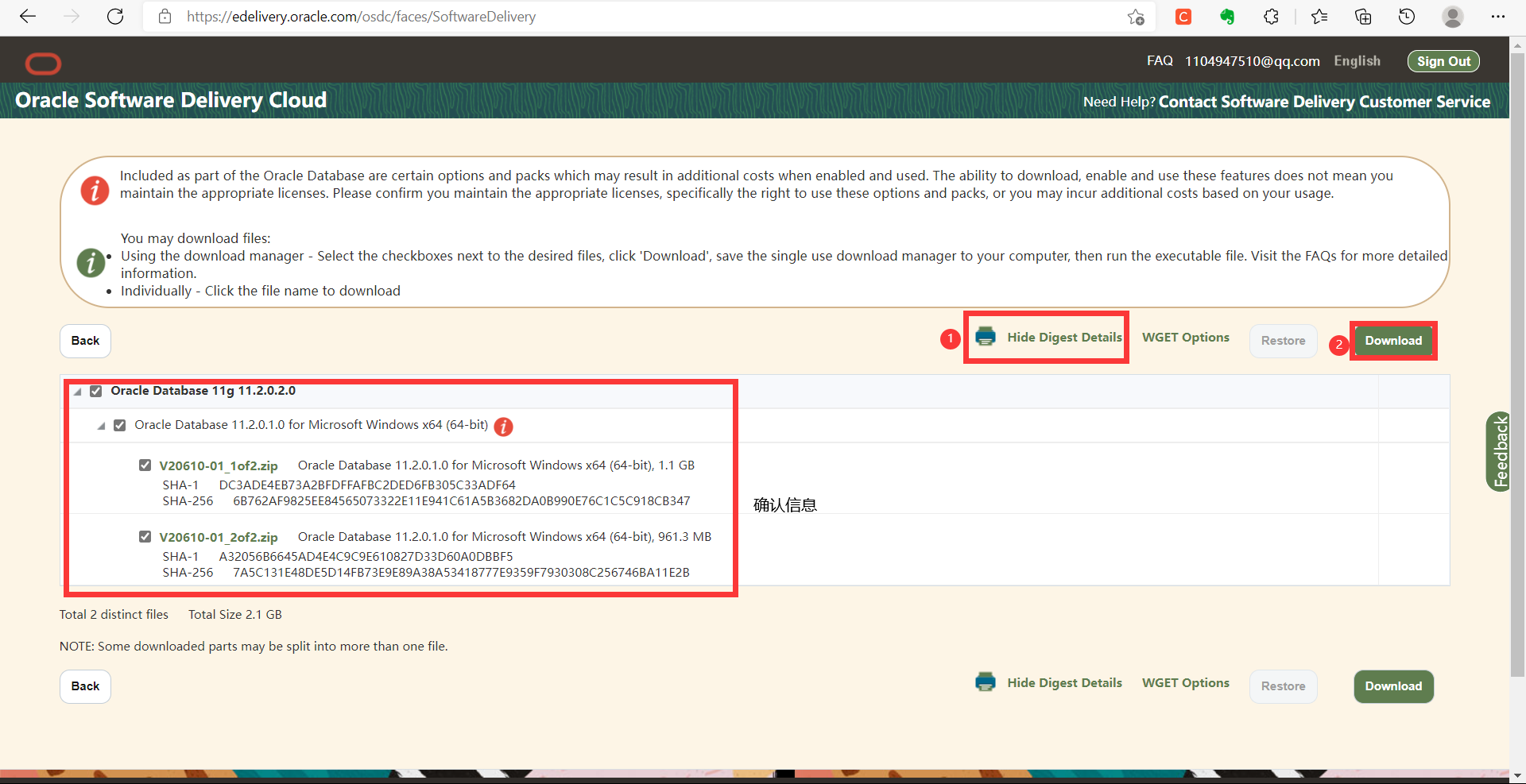Image resolution: width=1526 pixels, height=784 pixels.
Task: Open browser history icon
Action: click(1407, 17)
